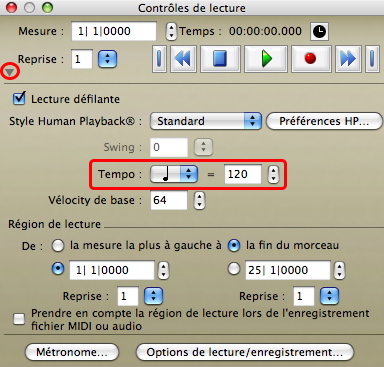This screenshot has height=367, width=384.
Task: Close the Contrôles de lecture window
Action: (x=11, y=7)
